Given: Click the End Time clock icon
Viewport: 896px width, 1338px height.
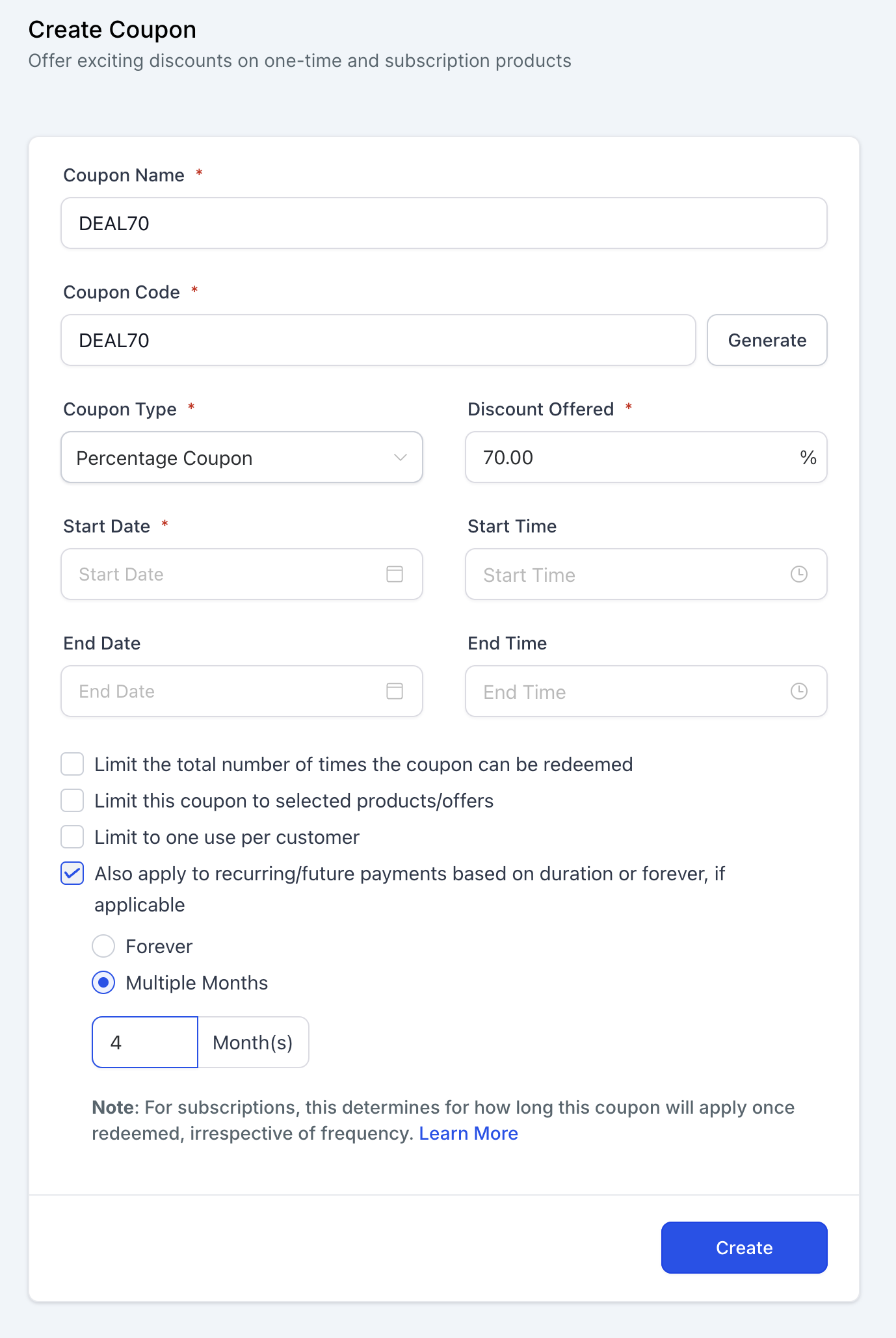Looking at the screenshot, I should 798,691.
